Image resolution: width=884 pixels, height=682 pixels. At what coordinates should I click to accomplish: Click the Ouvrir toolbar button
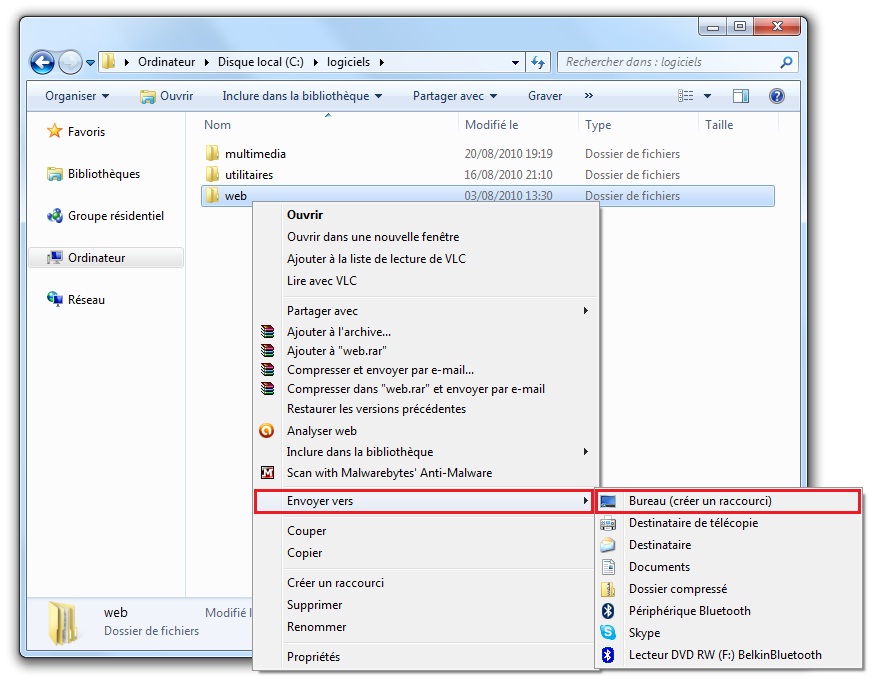[167, 96]
